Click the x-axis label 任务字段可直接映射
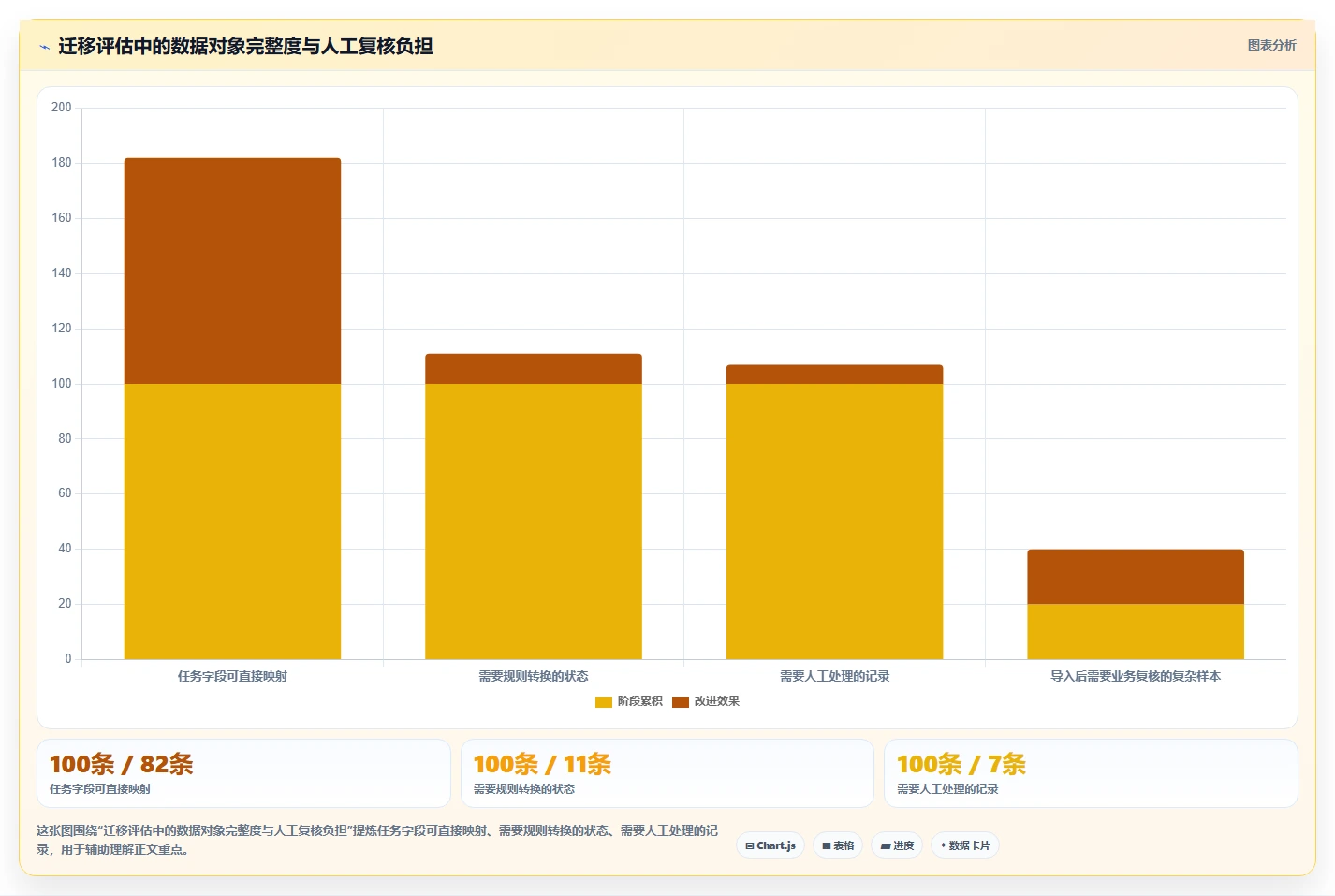1335x896 pixels. pos(232,676)
